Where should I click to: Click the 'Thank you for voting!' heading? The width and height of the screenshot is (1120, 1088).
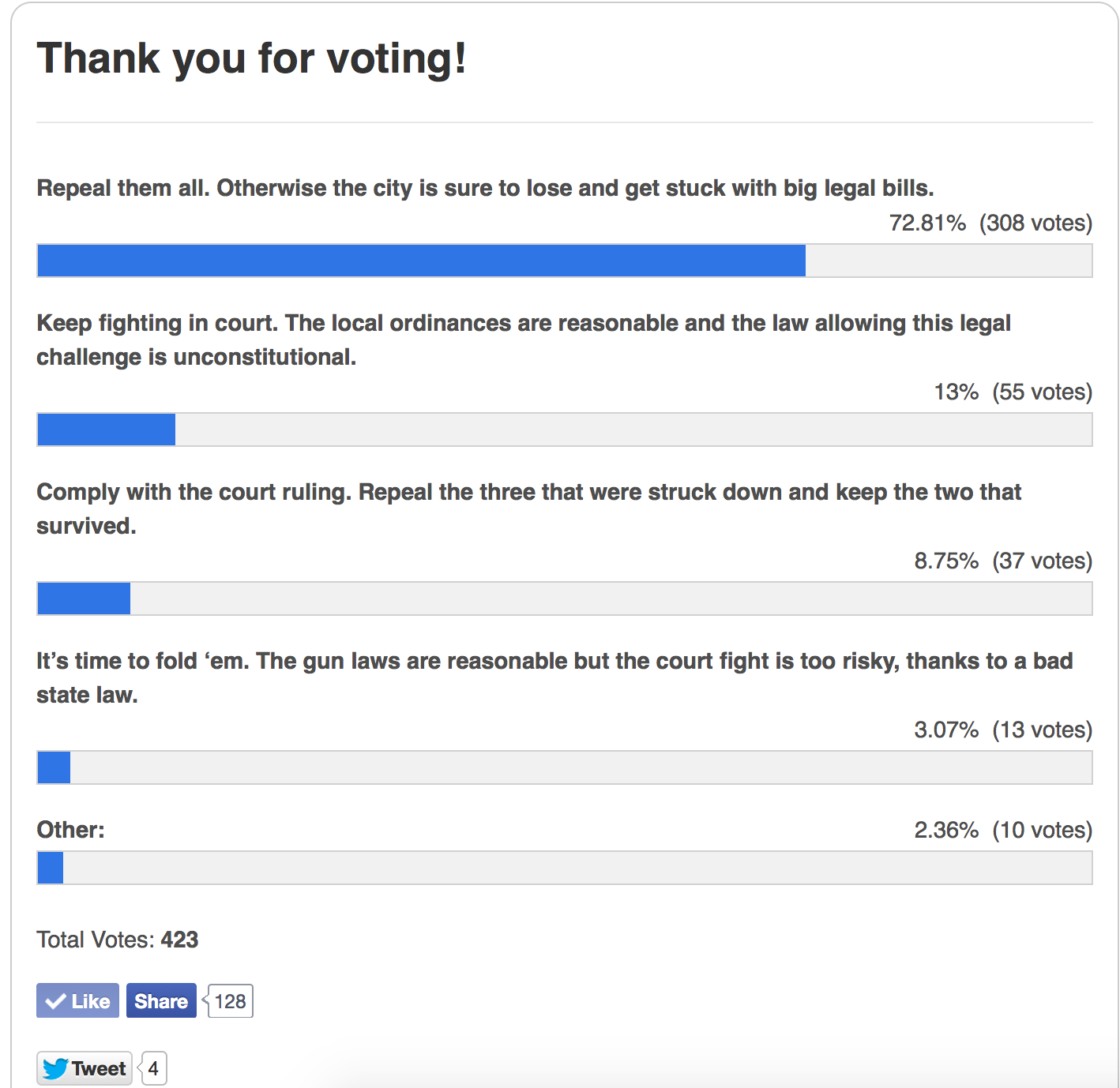click(251, 59)
